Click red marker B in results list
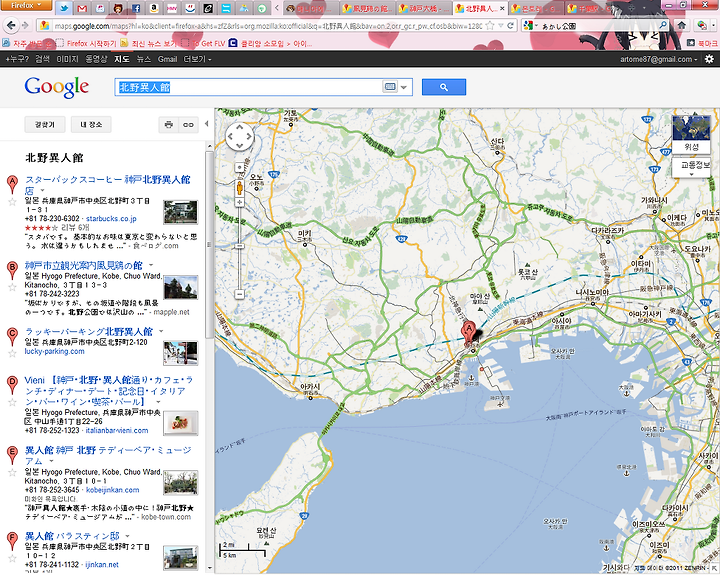 tap(12, 270)
